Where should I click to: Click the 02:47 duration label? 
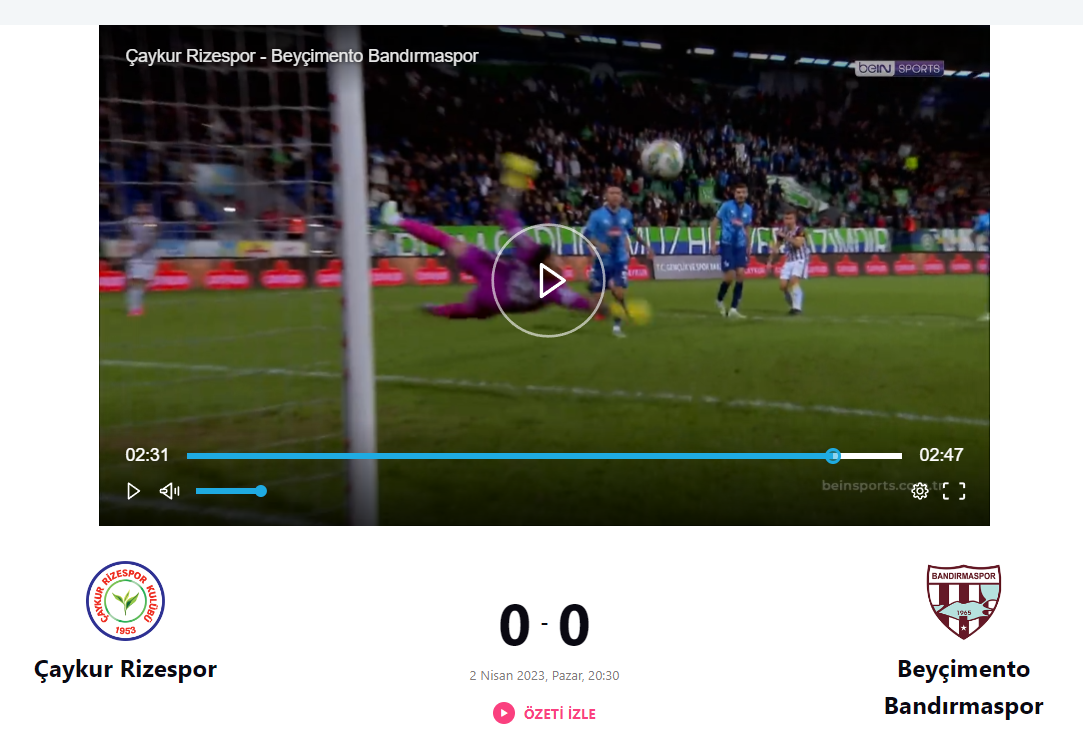tap(941, 455)
